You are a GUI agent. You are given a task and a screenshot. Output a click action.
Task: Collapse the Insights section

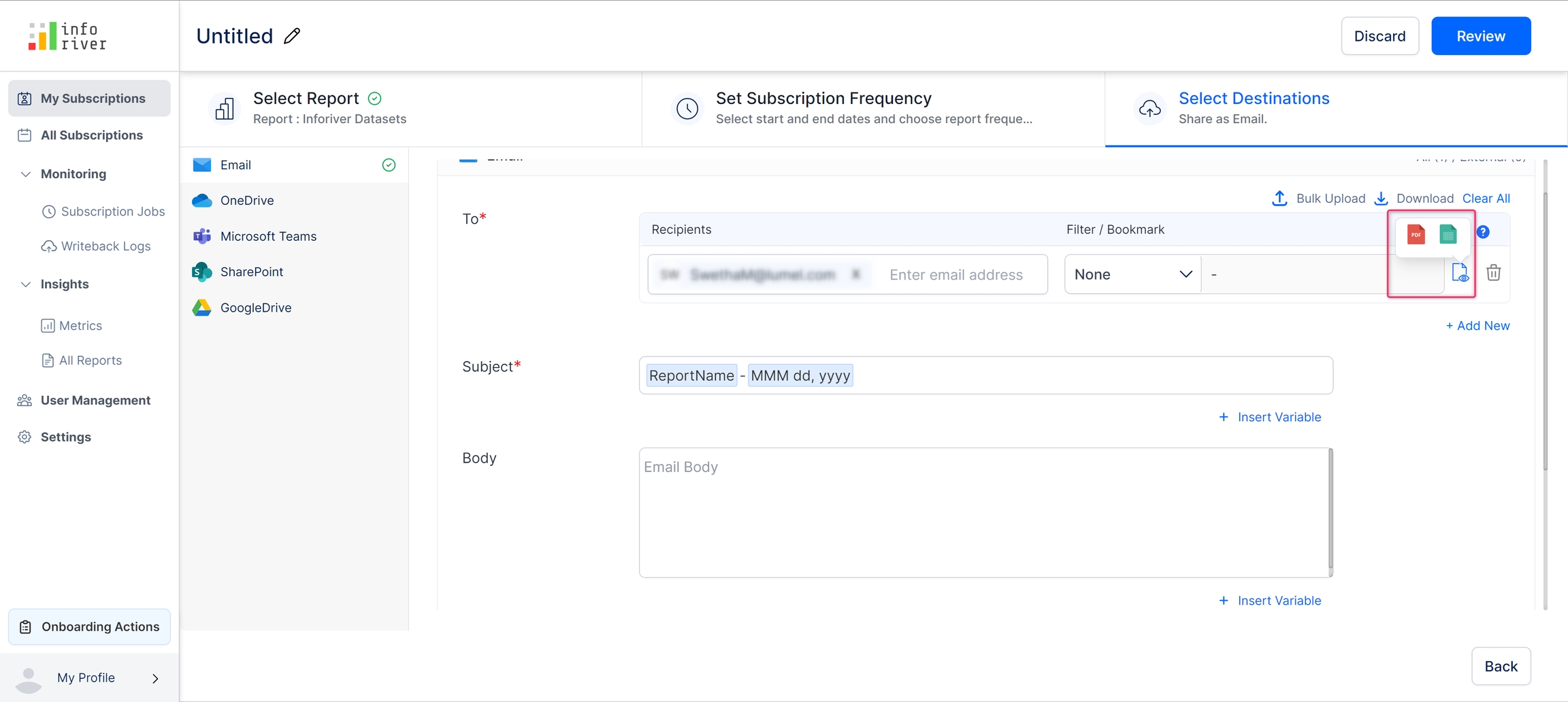(x=26, y=284)
